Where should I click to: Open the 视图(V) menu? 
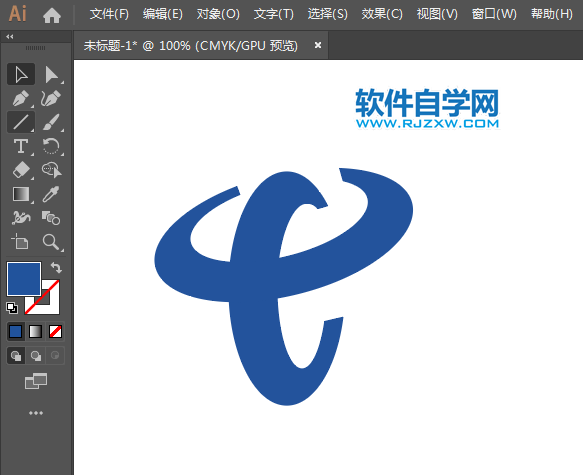[437, 14]
